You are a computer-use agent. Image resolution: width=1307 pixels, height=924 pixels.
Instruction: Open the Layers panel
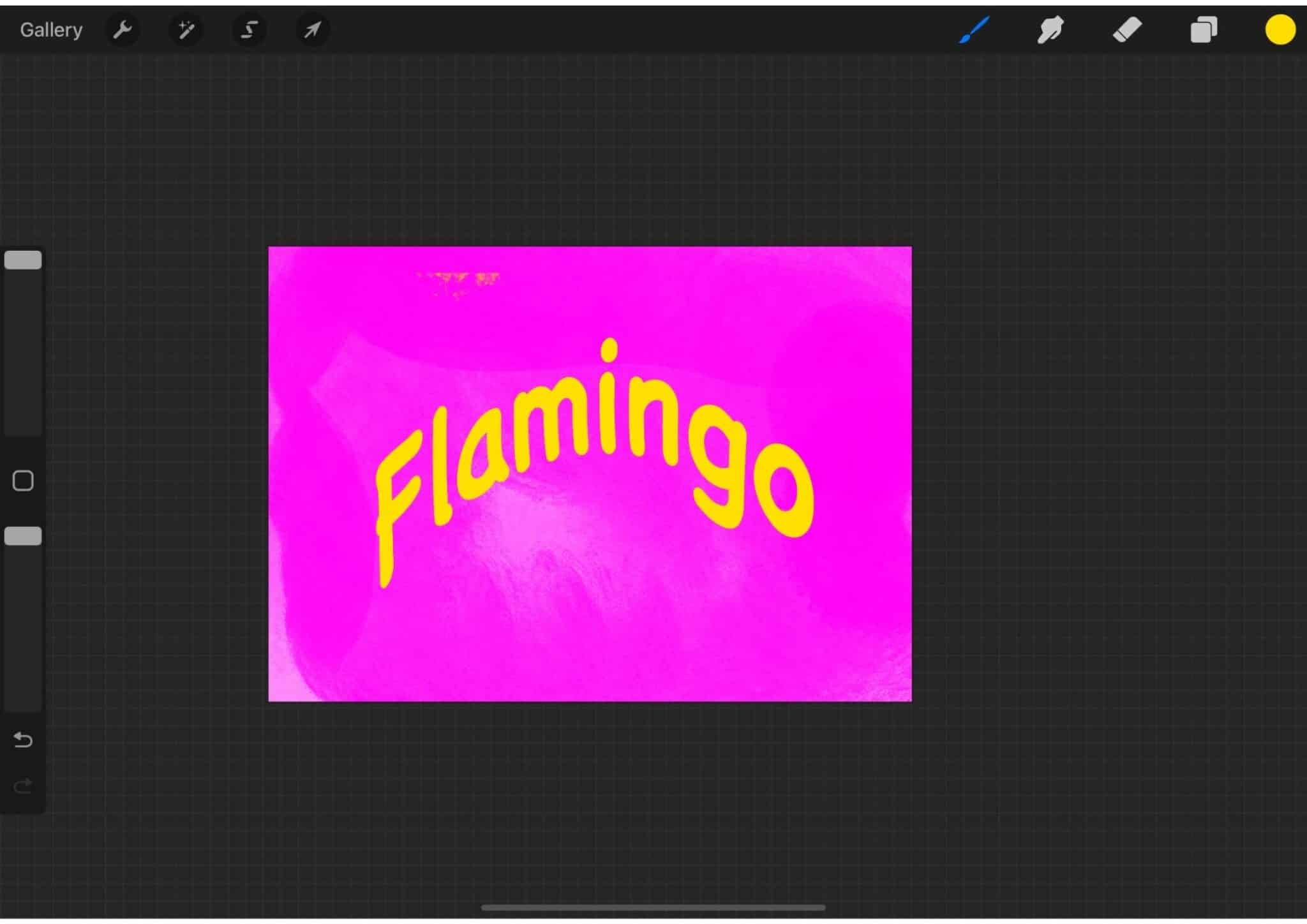(x=1204, y=30)
